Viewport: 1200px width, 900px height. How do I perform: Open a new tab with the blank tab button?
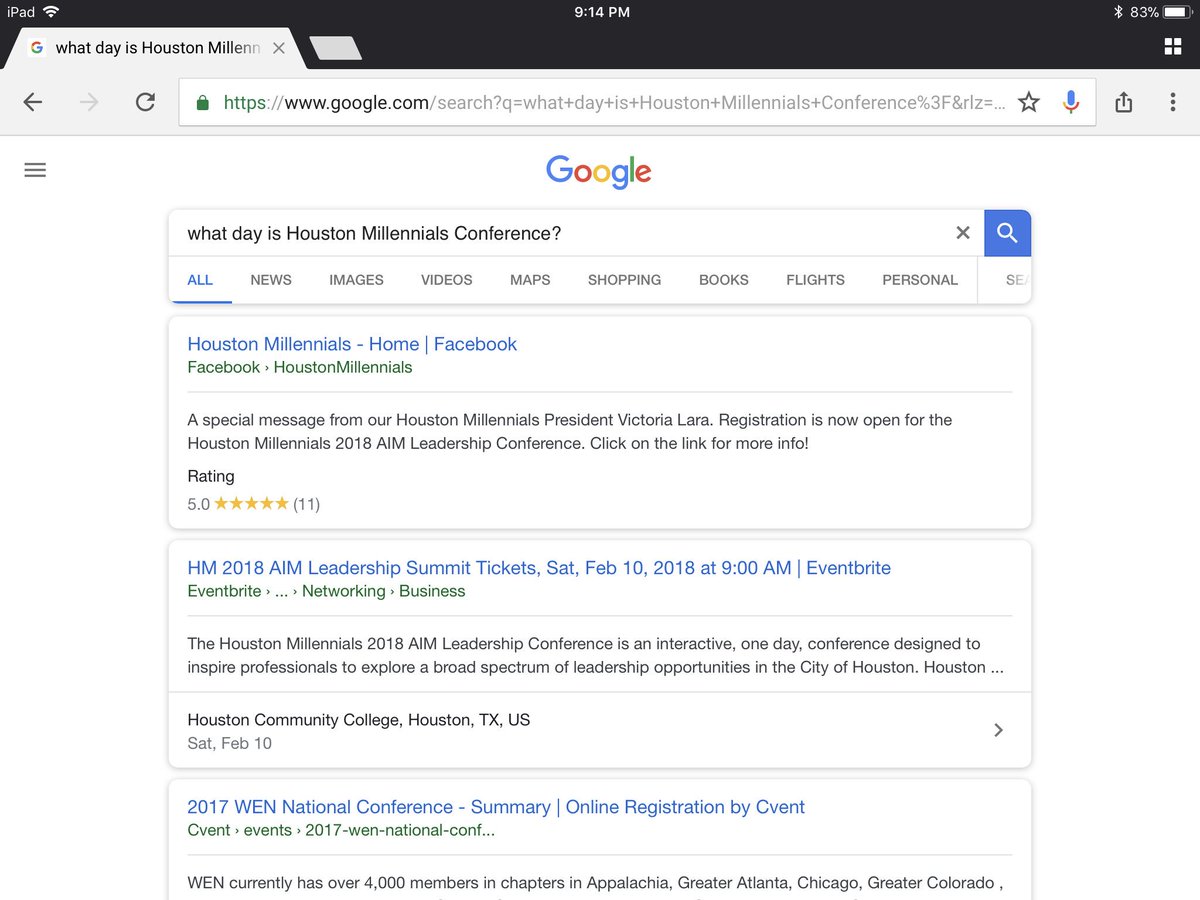(336, 48)
